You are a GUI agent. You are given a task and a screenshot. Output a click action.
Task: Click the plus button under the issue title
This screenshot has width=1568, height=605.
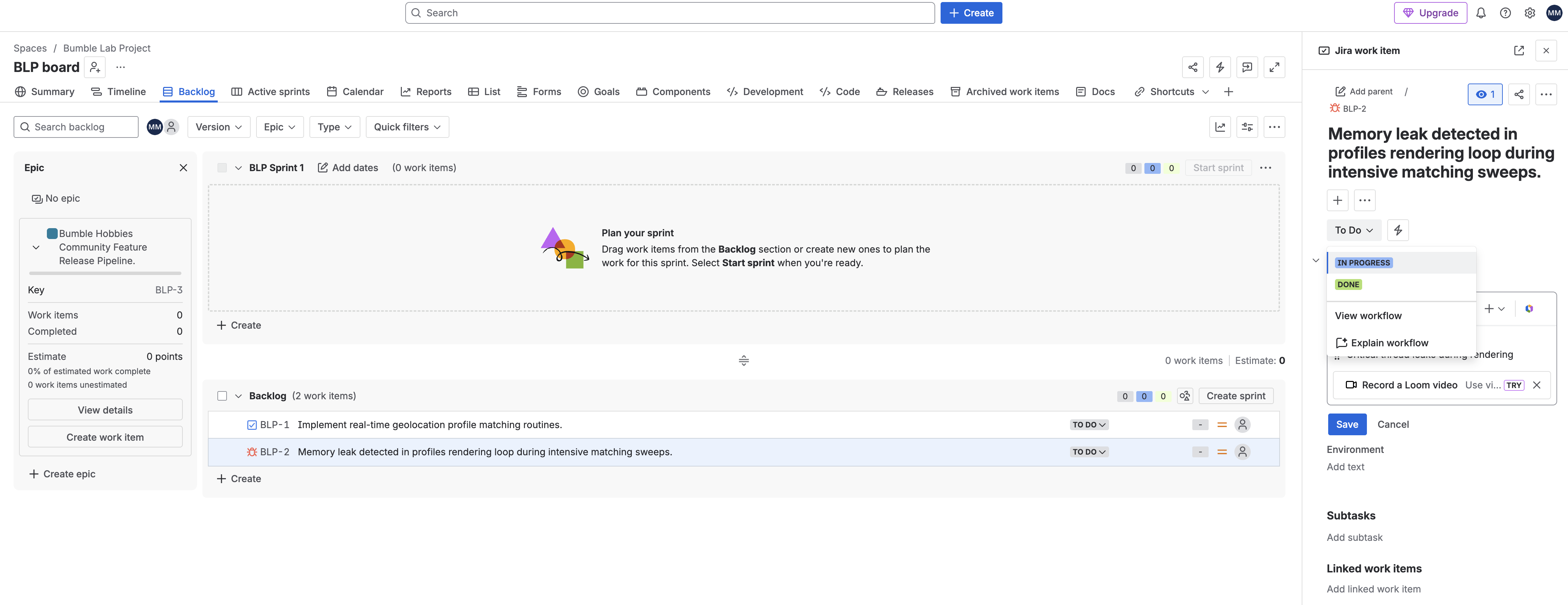(1337, 200)
